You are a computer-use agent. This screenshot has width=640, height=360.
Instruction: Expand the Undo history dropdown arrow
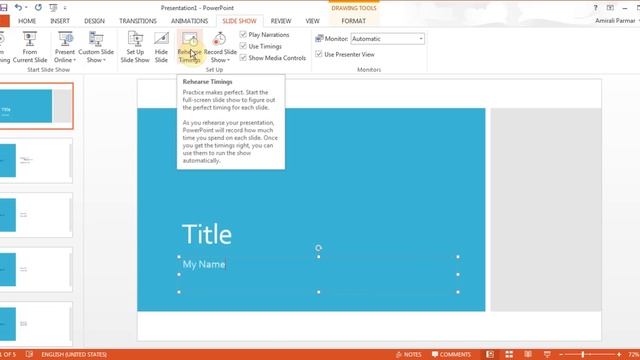tap(26, 7)
